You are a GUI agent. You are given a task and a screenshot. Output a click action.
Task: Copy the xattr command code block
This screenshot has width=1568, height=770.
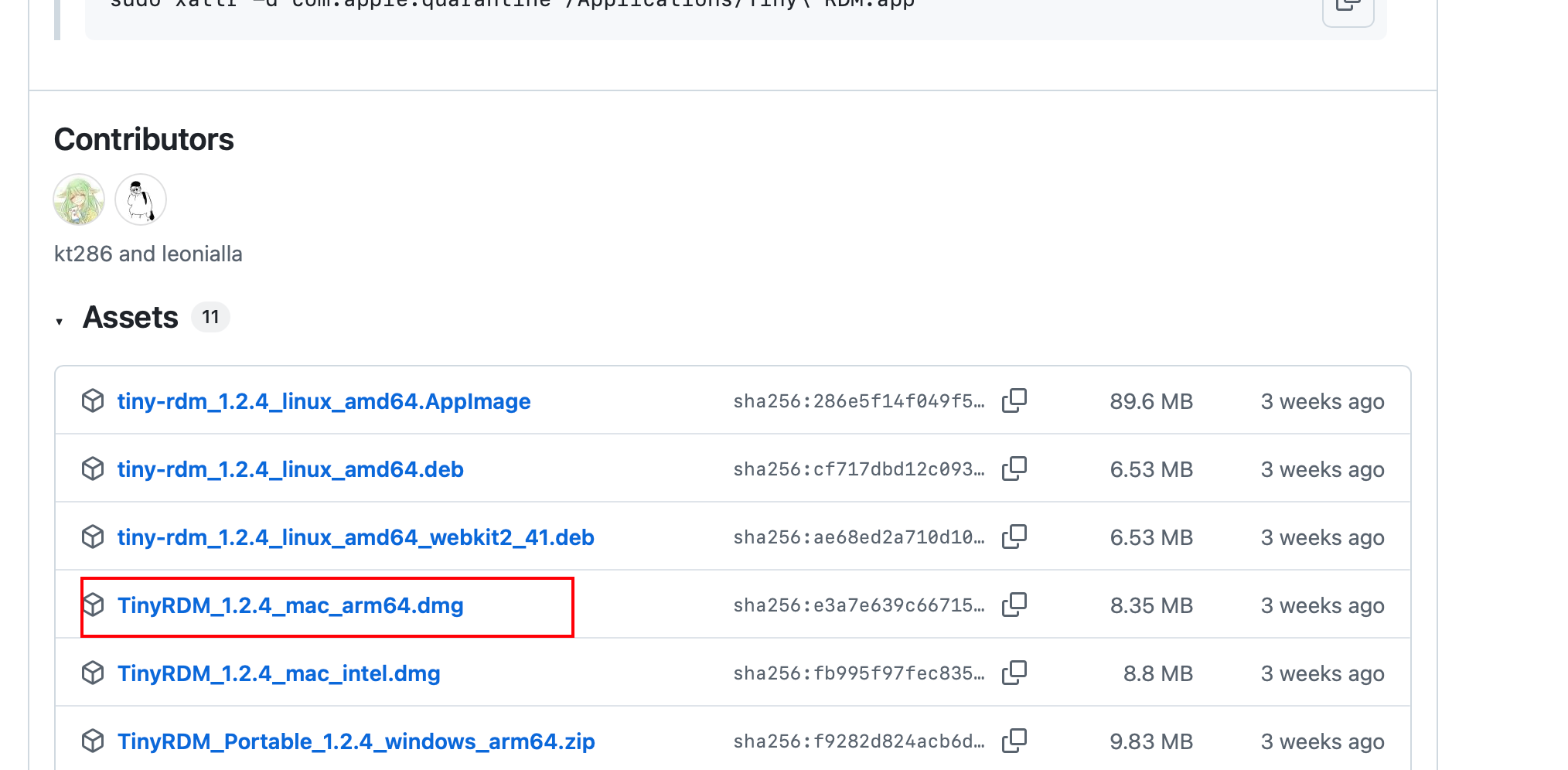coord(1348,8)
